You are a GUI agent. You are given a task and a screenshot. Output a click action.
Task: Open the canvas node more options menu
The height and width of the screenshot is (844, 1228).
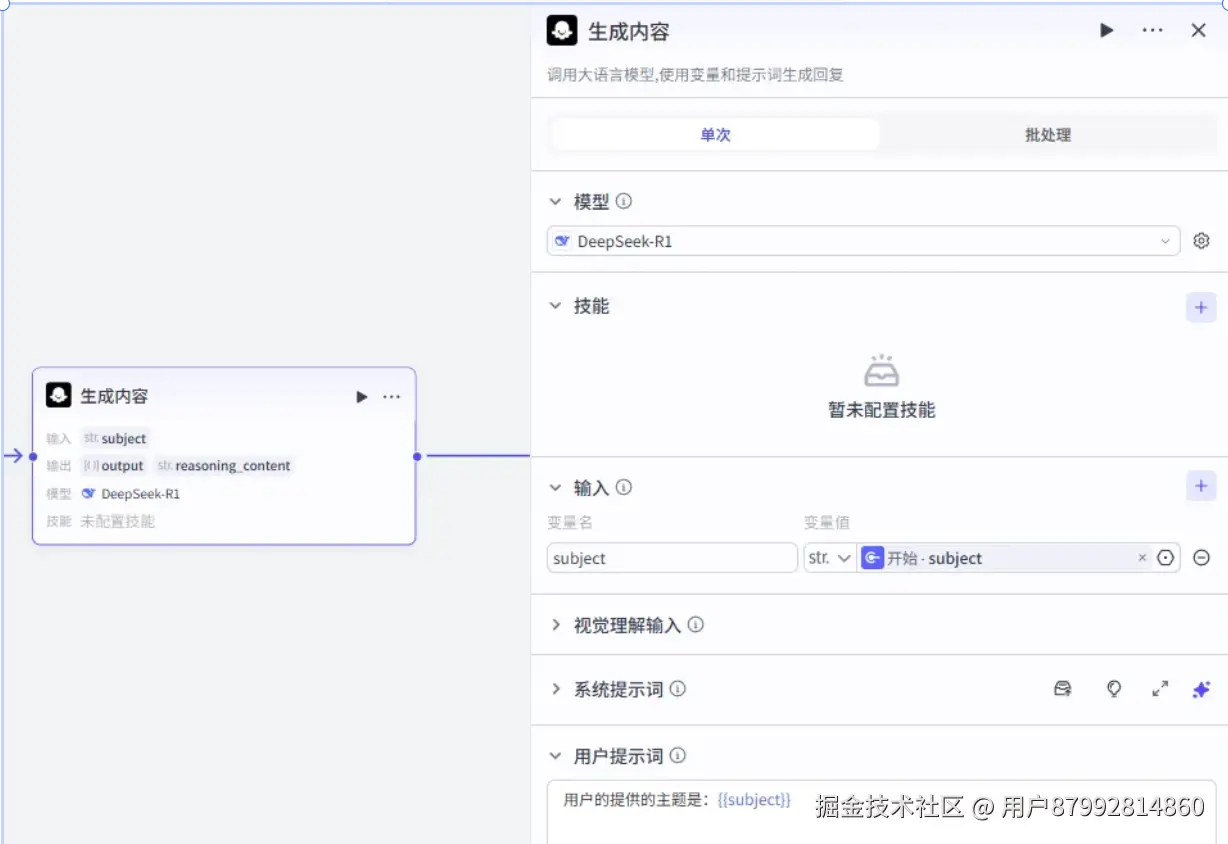tap(391, 397)
